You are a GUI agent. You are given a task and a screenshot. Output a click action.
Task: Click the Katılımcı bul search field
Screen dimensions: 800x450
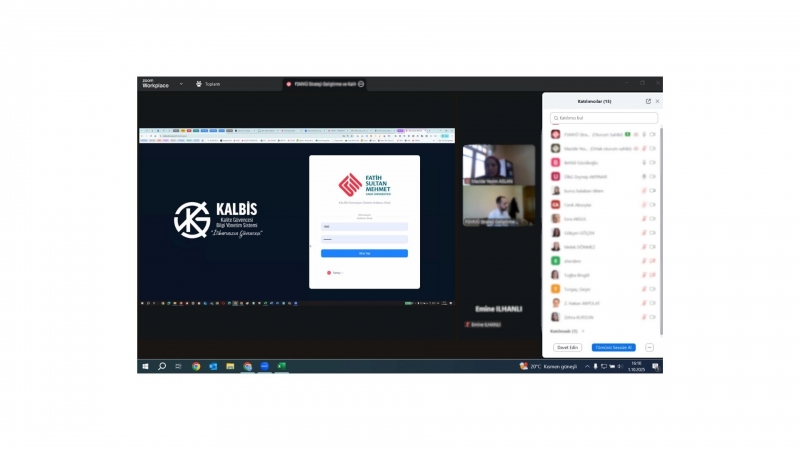[x=604, y=118]
